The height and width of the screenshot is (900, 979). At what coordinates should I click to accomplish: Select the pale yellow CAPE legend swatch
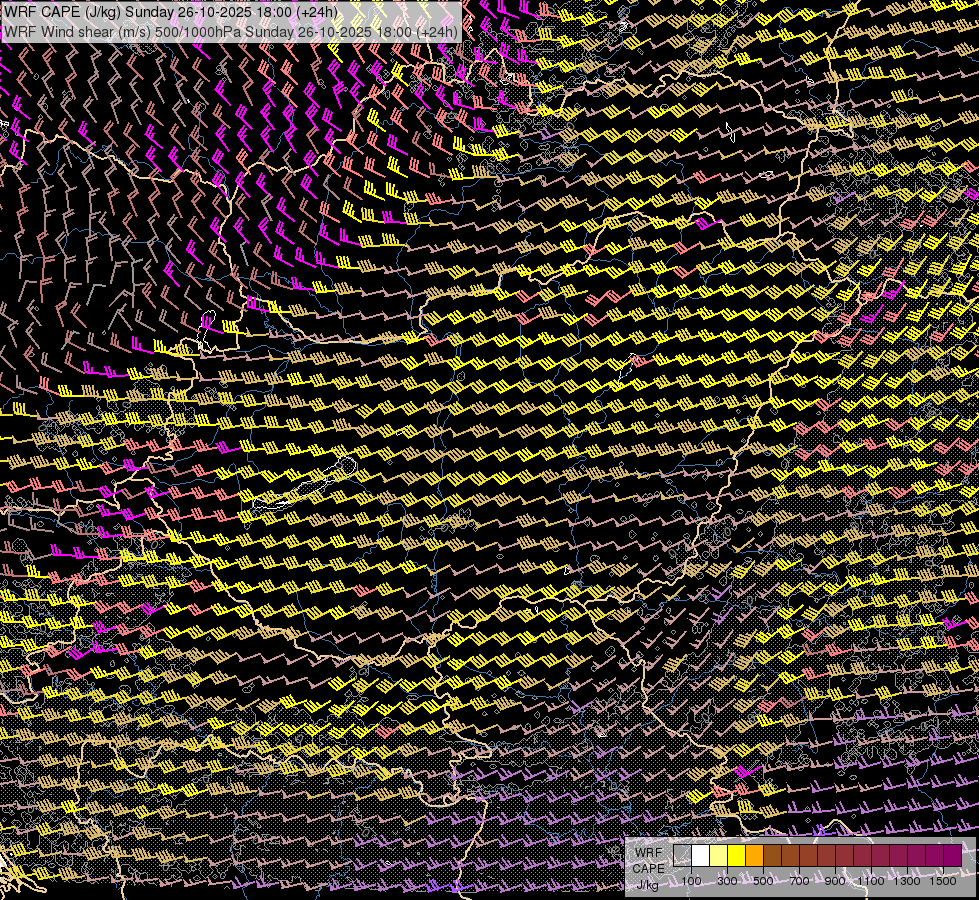[719, 855]
